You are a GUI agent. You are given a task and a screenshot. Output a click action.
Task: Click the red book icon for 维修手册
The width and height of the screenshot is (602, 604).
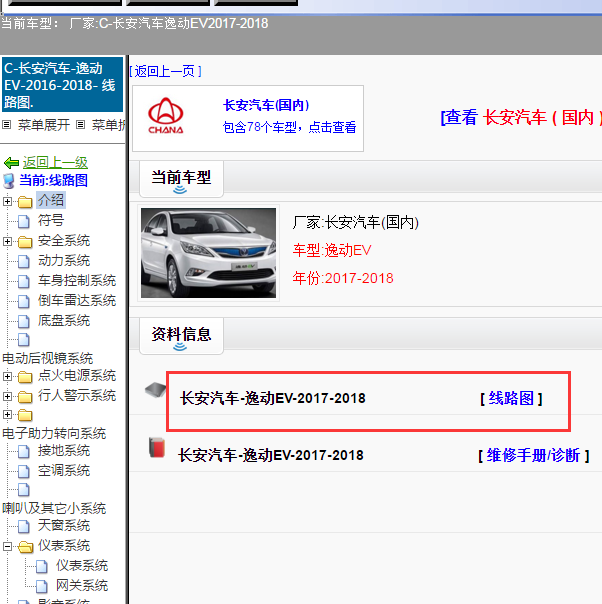157,447
